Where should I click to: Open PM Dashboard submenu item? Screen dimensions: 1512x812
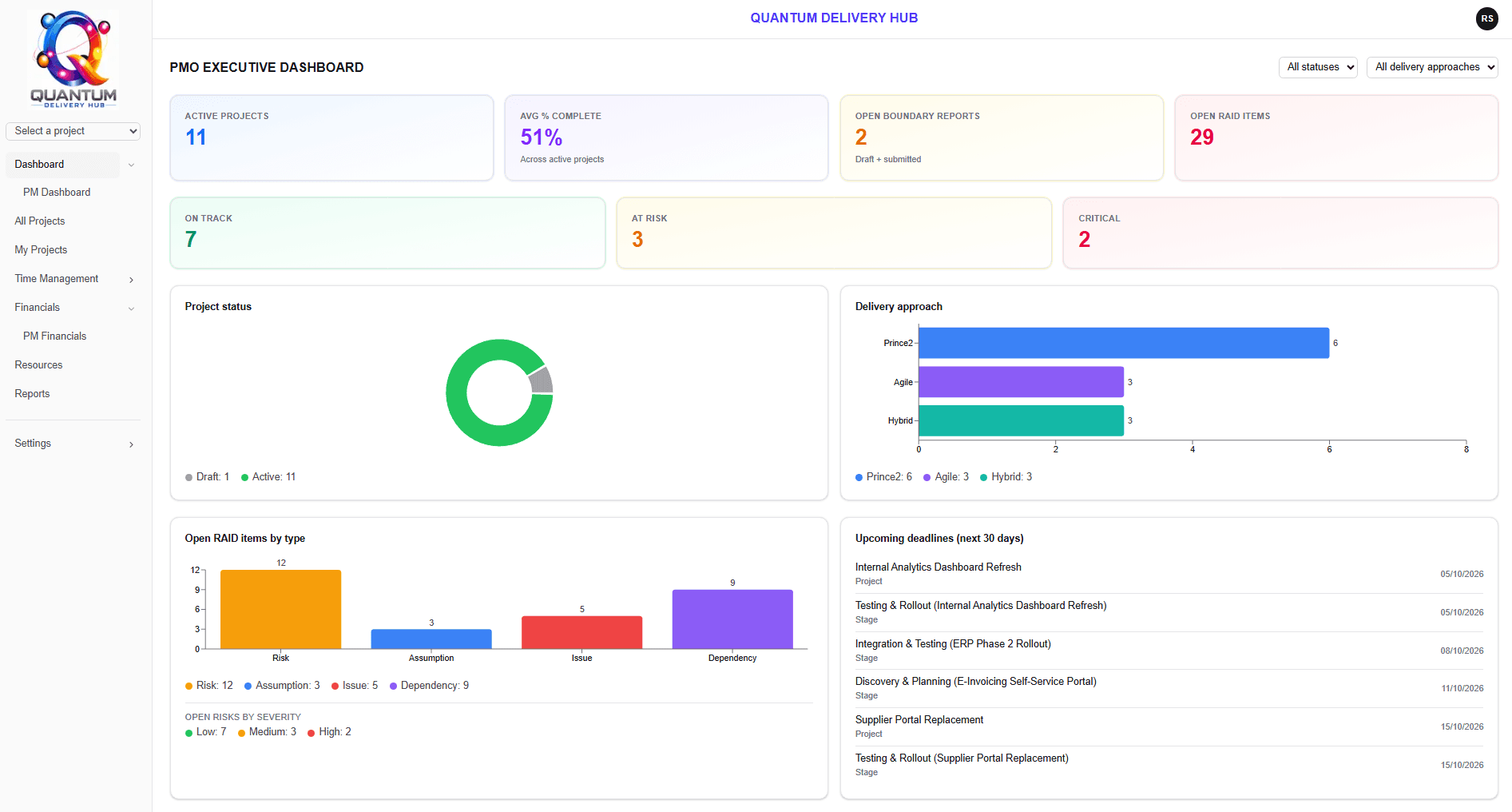tap(57, 193)
